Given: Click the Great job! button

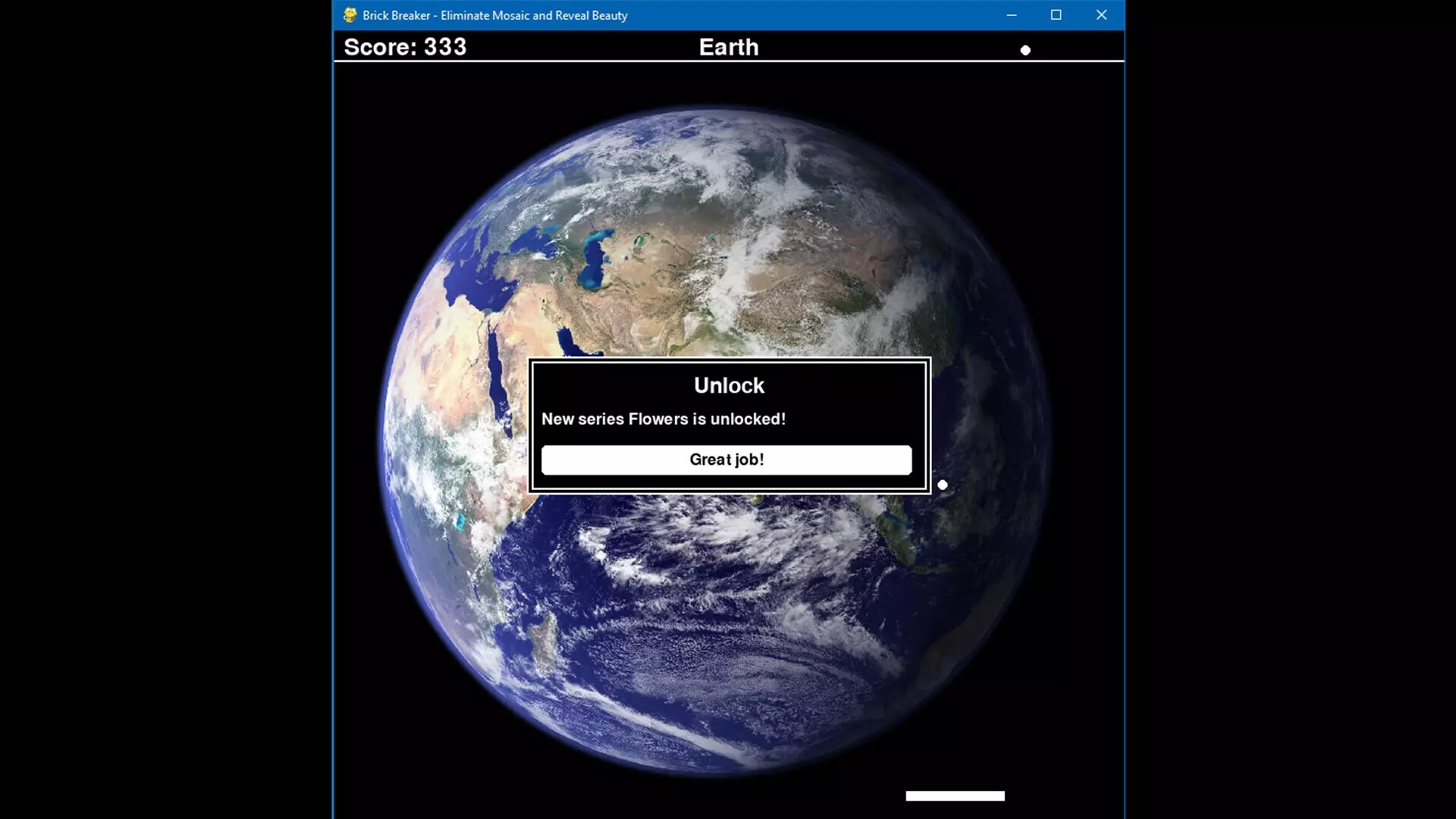Looking at the screenshot, I should [726, 460].
